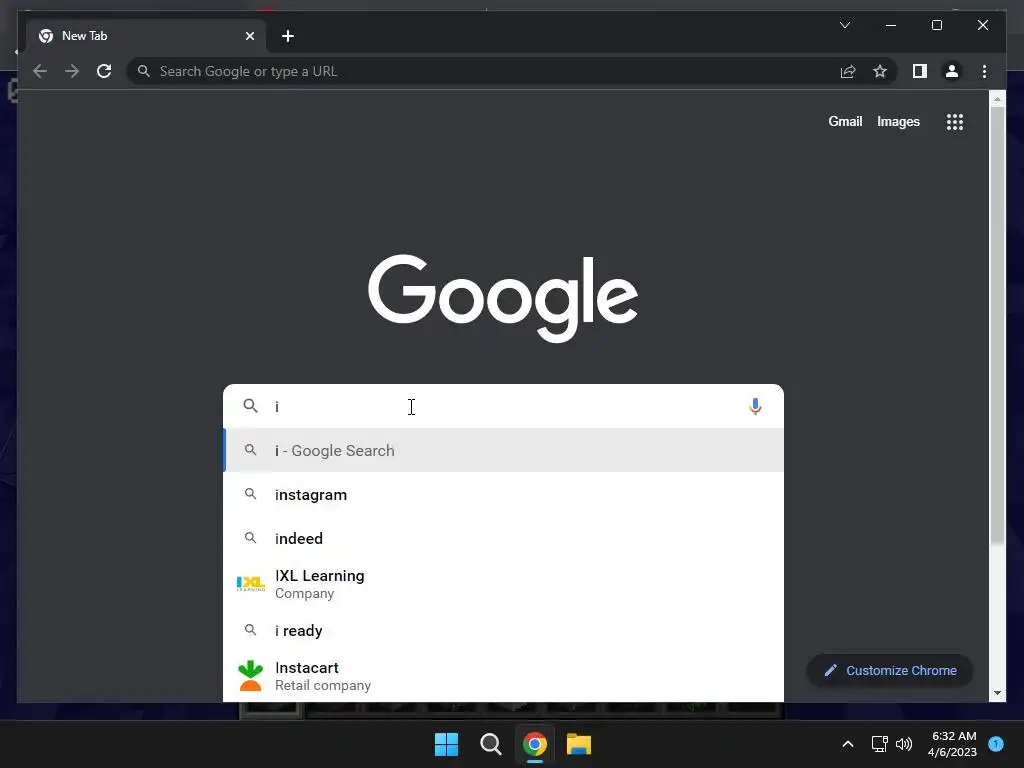This screenshot has width=1024, height=768.
Task: Show hidden system tray icons
Action: click(x=848, y=744)
